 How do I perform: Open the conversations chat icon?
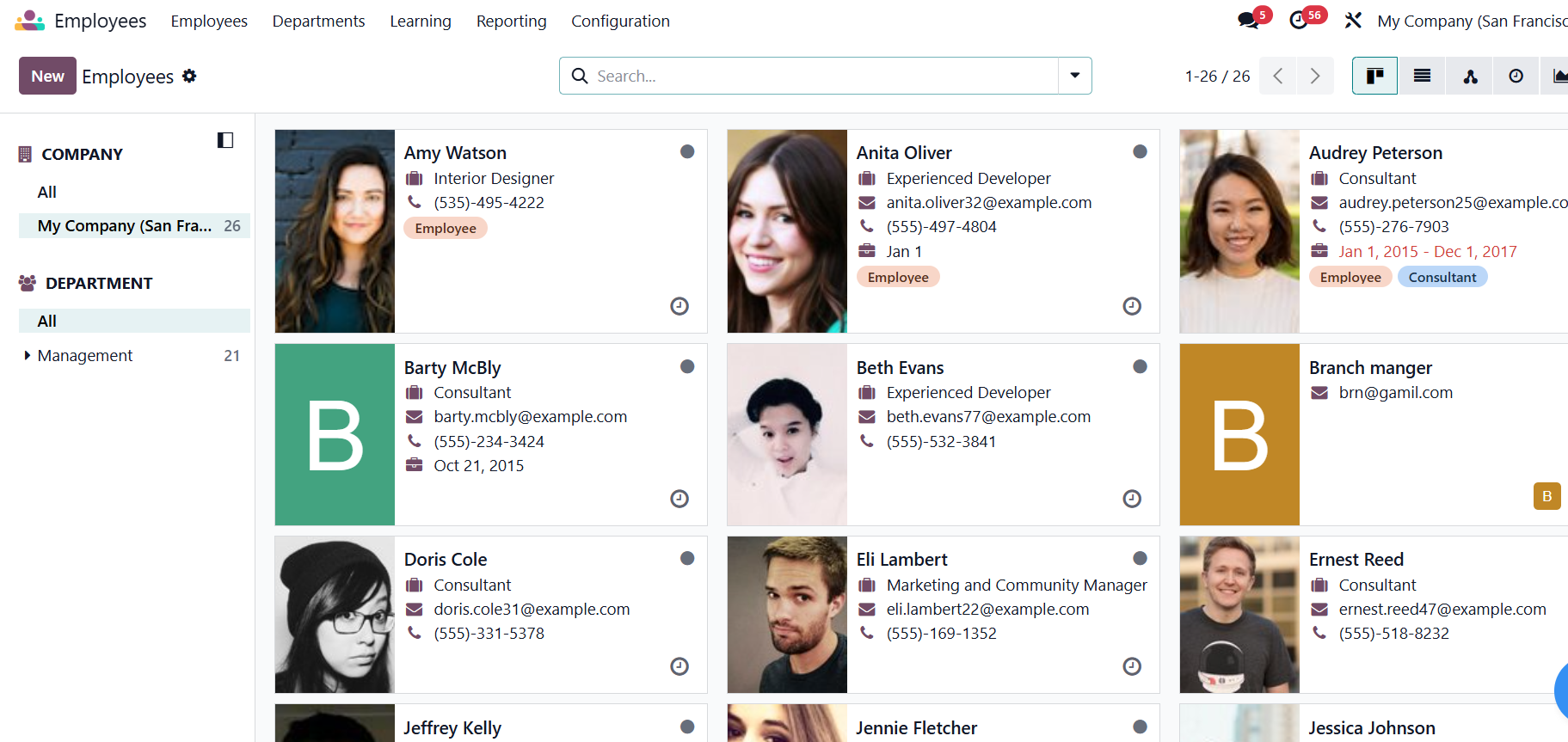[x=1248, y=21]
